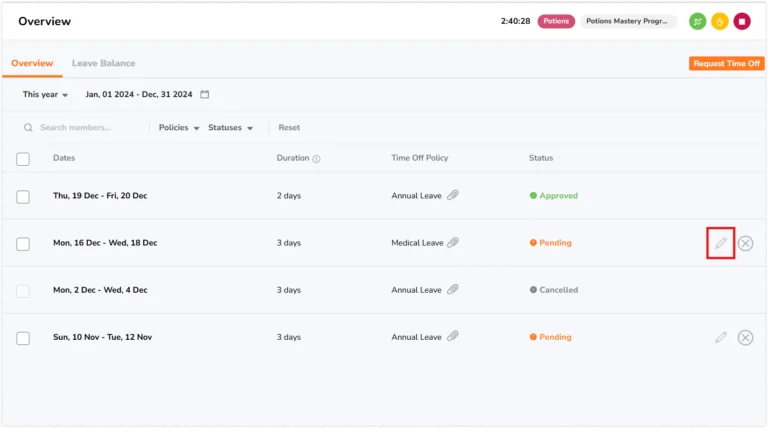Viewport: 768px width, 428px height.
Task: Click the green sync icon in header
Action: tap(697, 22)
